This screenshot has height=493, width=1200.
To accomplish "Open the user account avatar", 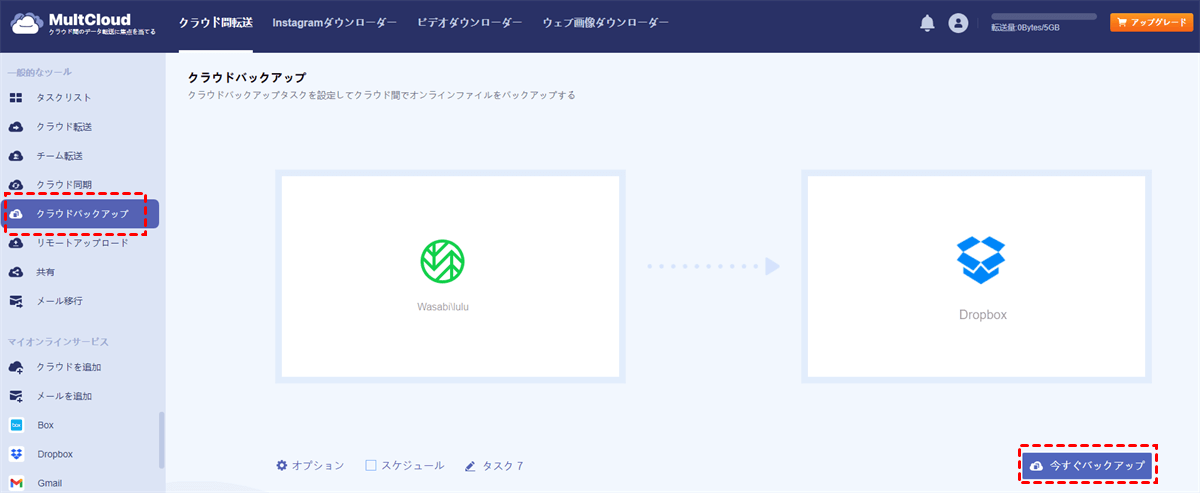I will point(958,23).
